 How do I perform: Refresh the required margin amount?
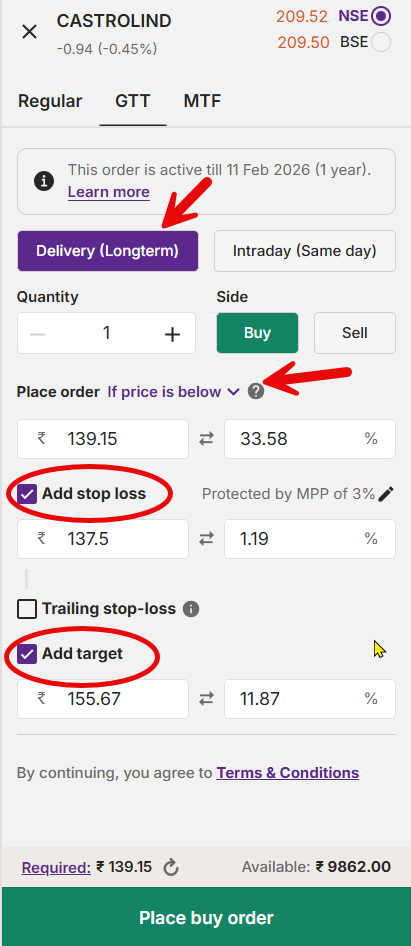point(171,868)
